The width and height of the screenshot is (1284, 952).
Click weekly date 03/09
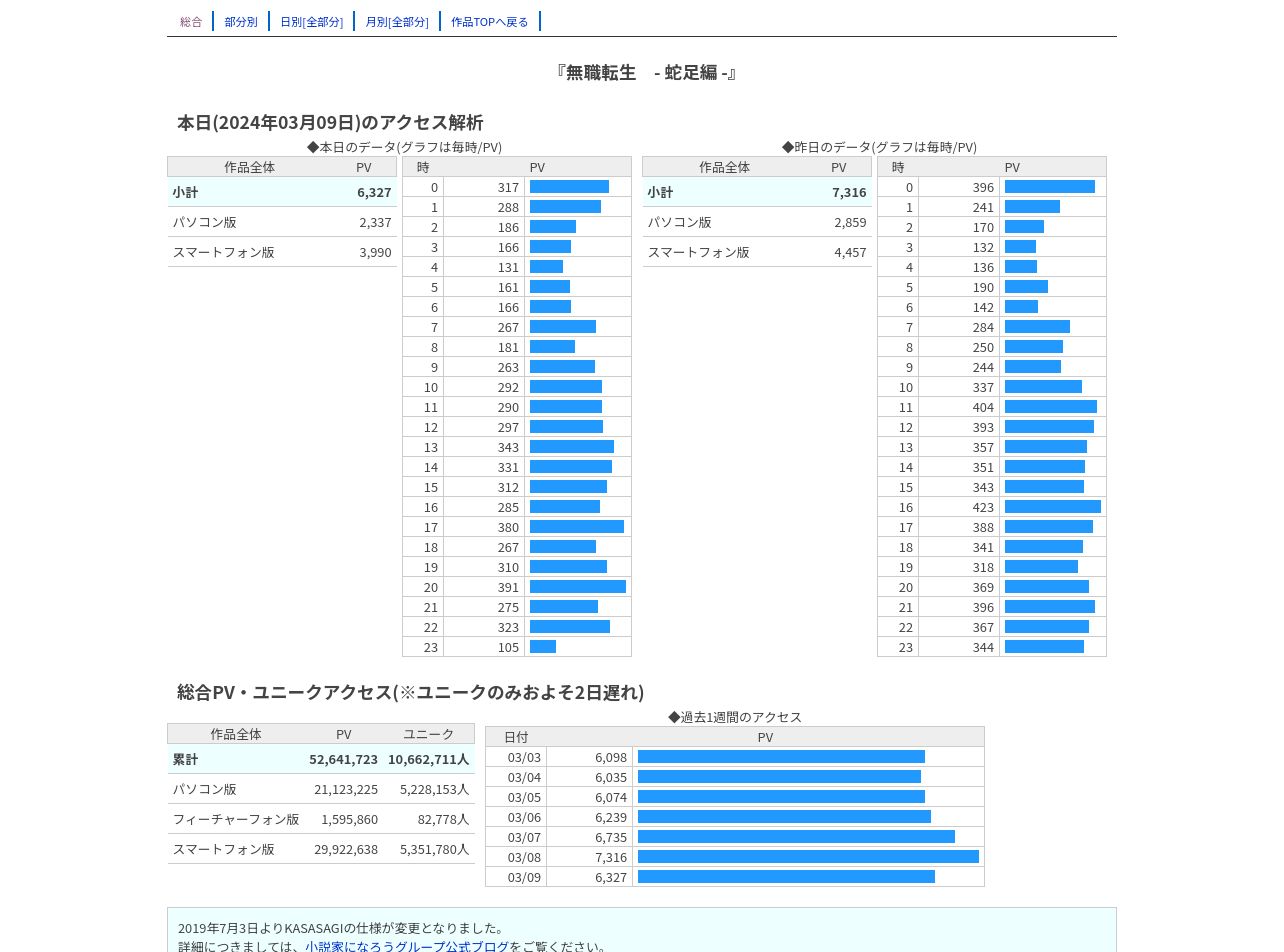pos(524,877)
